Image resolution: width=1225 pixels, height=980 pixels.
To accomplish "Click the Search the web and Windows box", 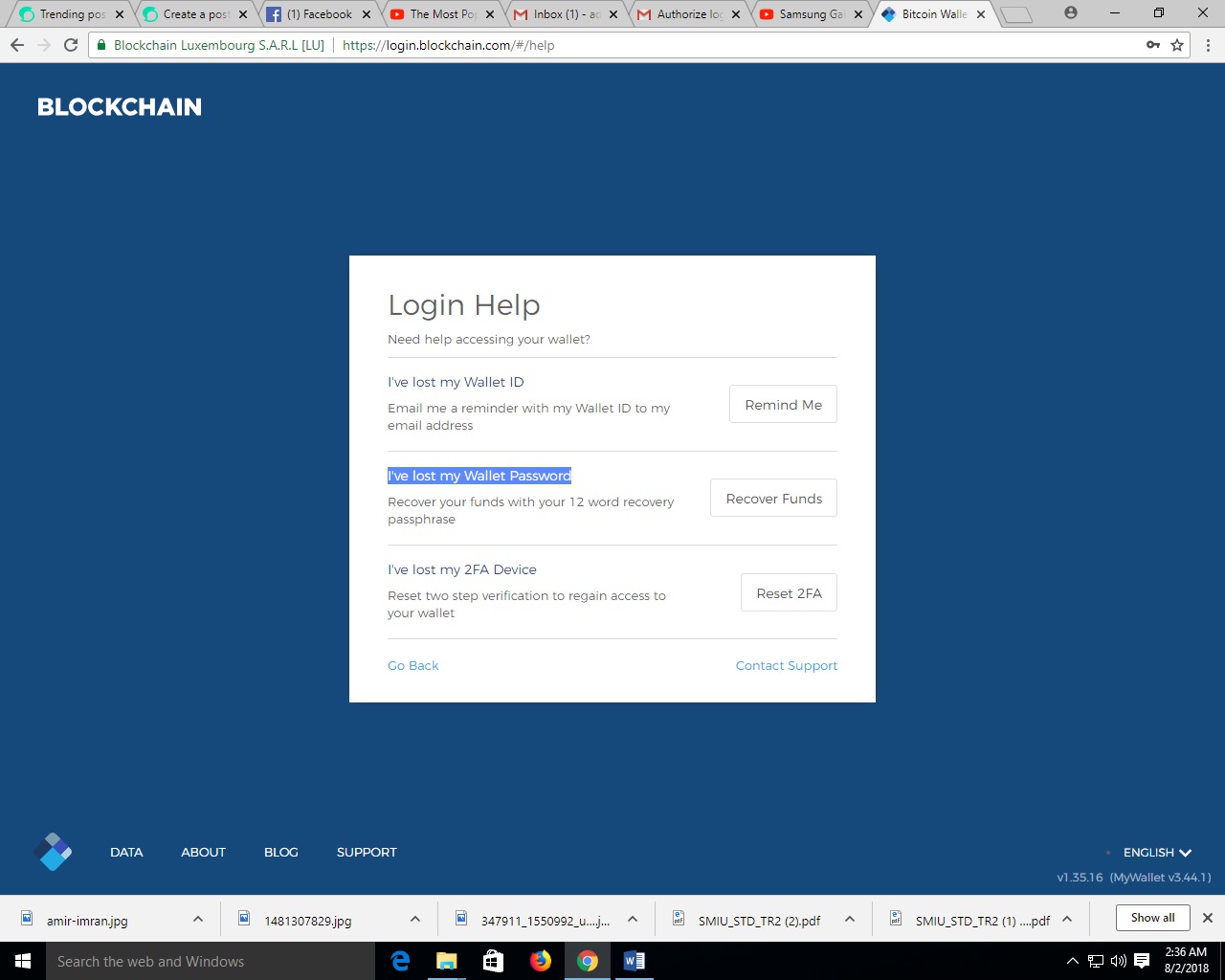I will tap(211, 961).
